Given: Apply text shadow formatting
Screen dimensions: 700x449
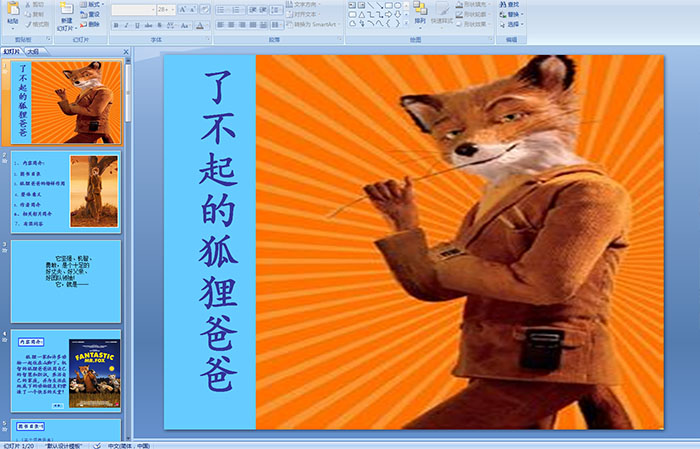Looking at the screenshot, I should point(159,25).
